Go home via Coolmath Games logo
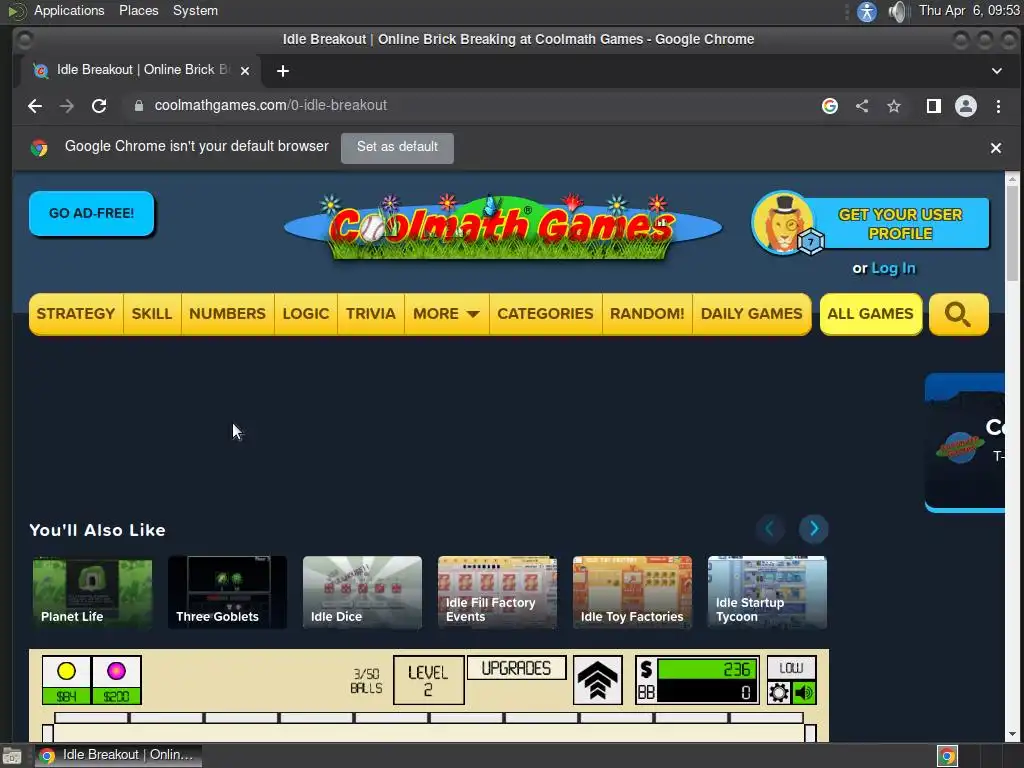 pos(503,227)
